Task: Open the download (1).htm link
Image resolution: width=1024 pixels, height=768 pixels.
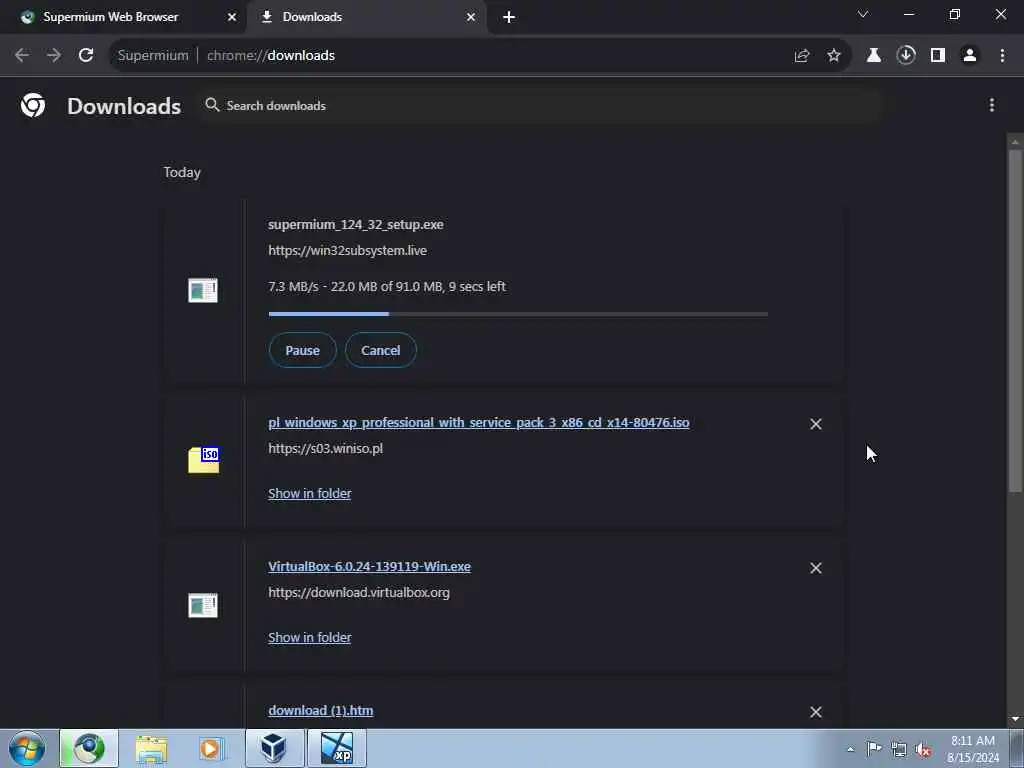Action: pyautogui.click(x=321, y=711)
